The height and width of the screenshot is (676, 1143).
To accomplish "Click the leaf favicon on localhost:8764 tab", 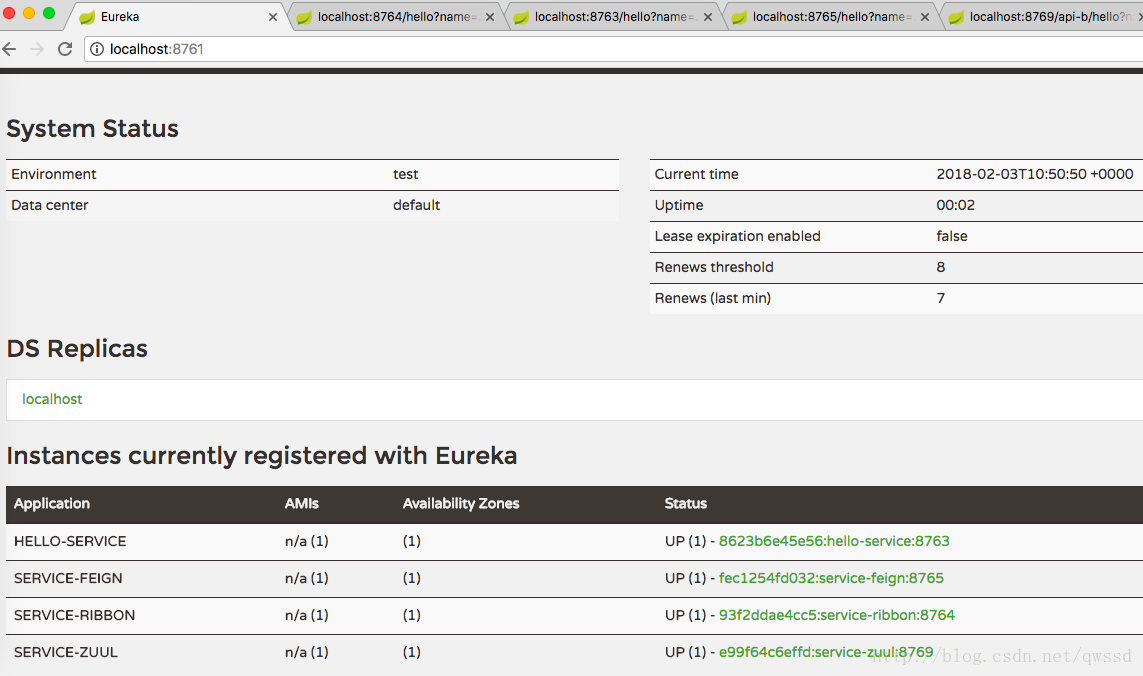I will pyautogui.click(x=304, y=17).
